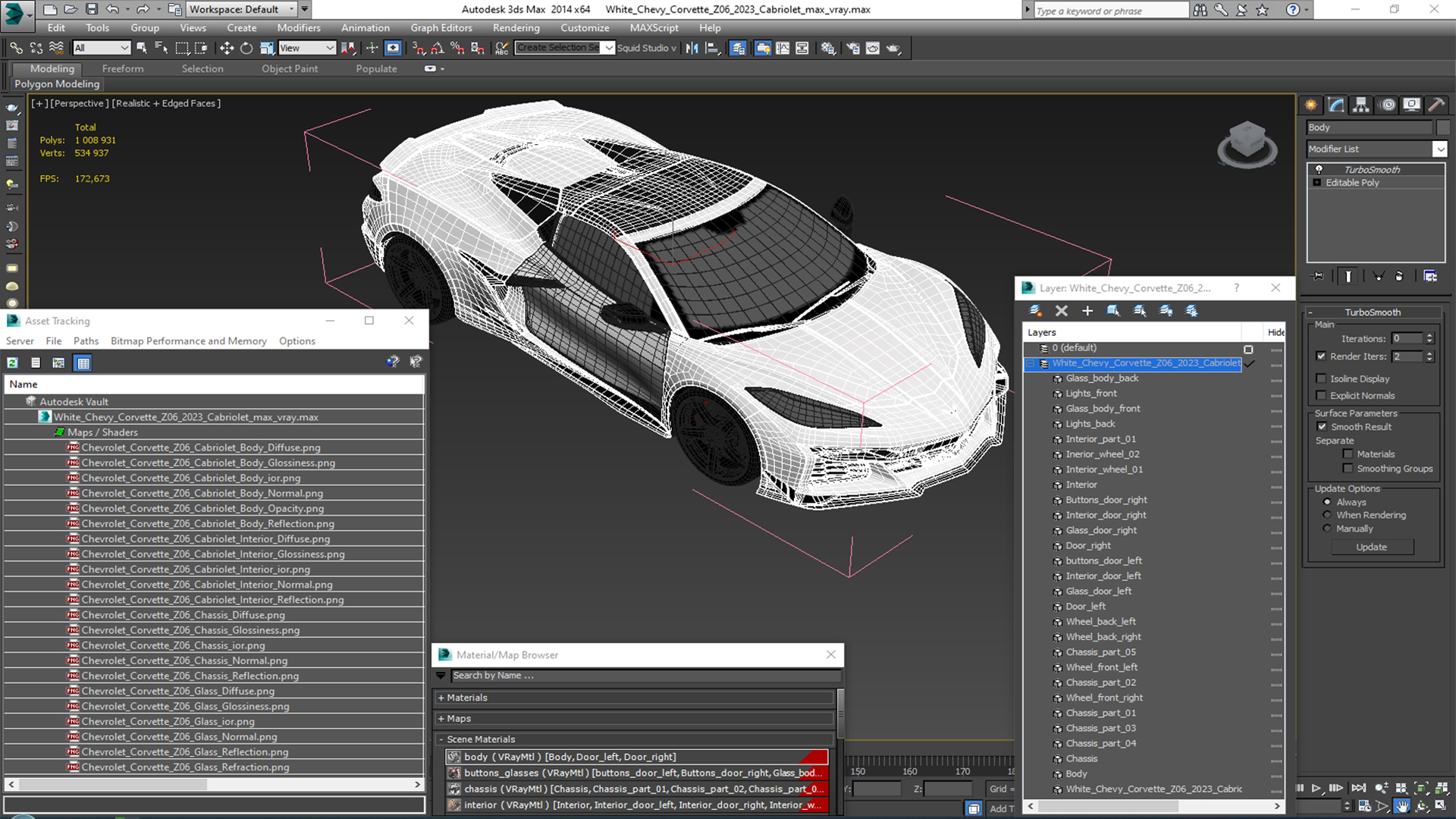Viewport: 1456px width, 819px height.
Task: Click Delete layer X icon in Layer dialog
Action: click(1062, 310)
